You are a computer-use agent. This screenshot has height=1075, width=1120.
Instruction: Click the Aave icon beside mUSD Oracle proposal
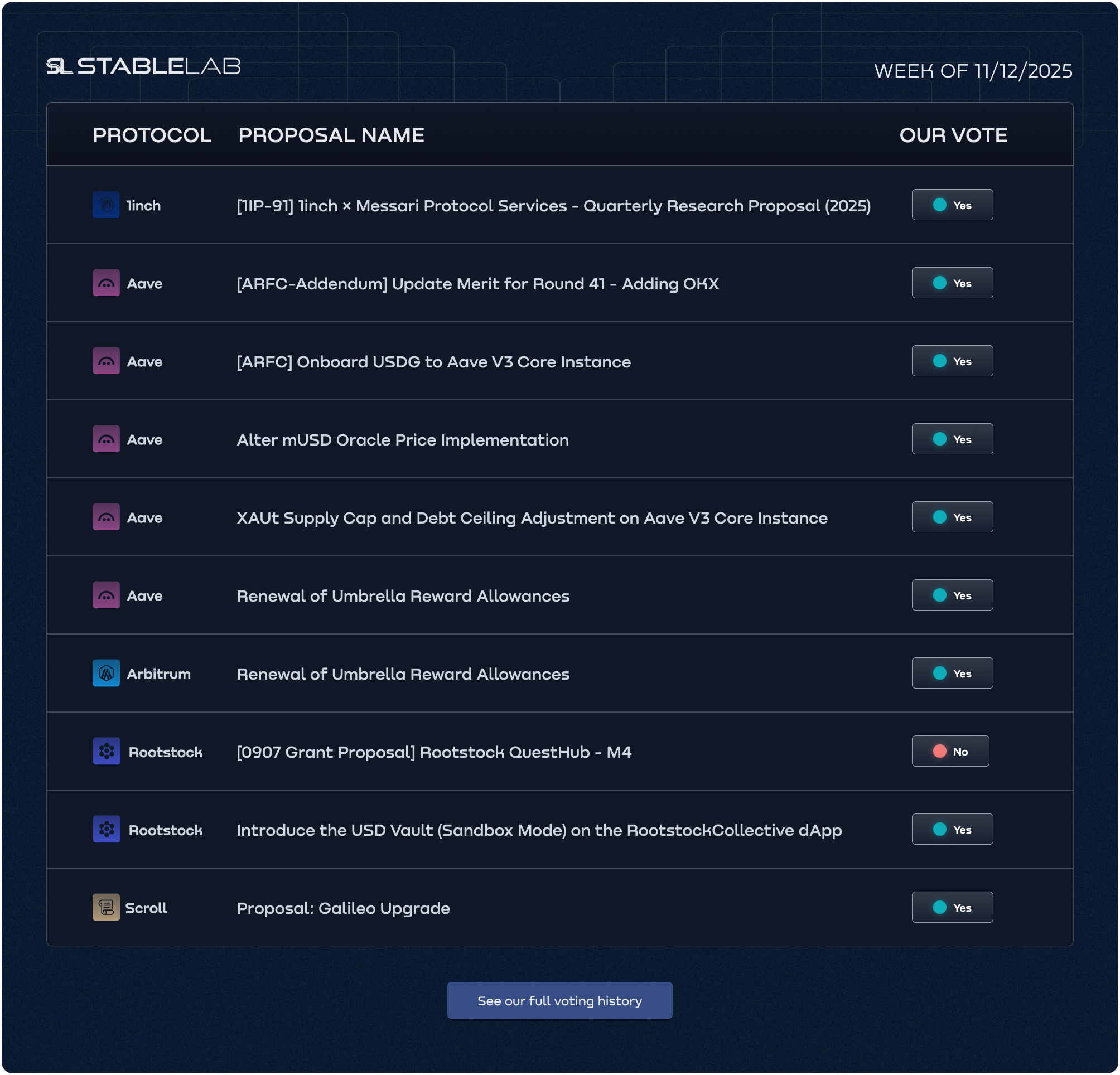(106, 439)
